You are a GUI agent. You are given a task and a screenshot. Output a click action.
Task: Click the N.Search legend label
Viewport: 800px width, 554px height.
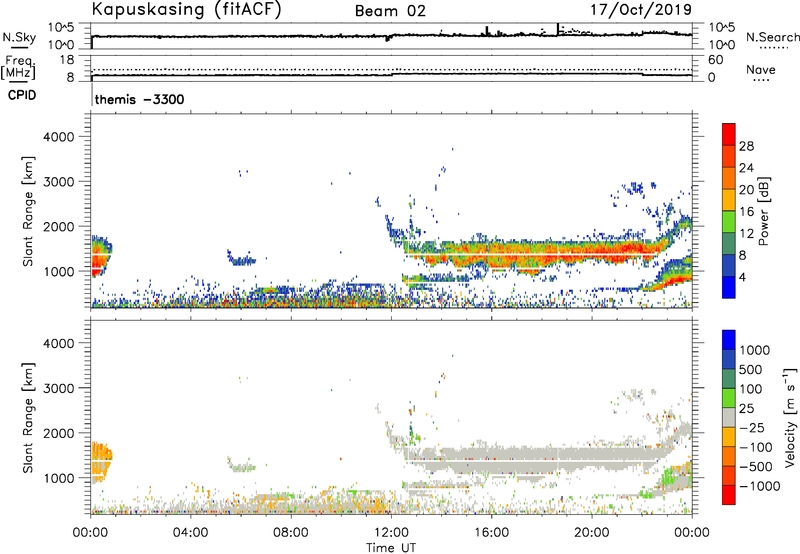pyautogui.click(x=773, y=37)
